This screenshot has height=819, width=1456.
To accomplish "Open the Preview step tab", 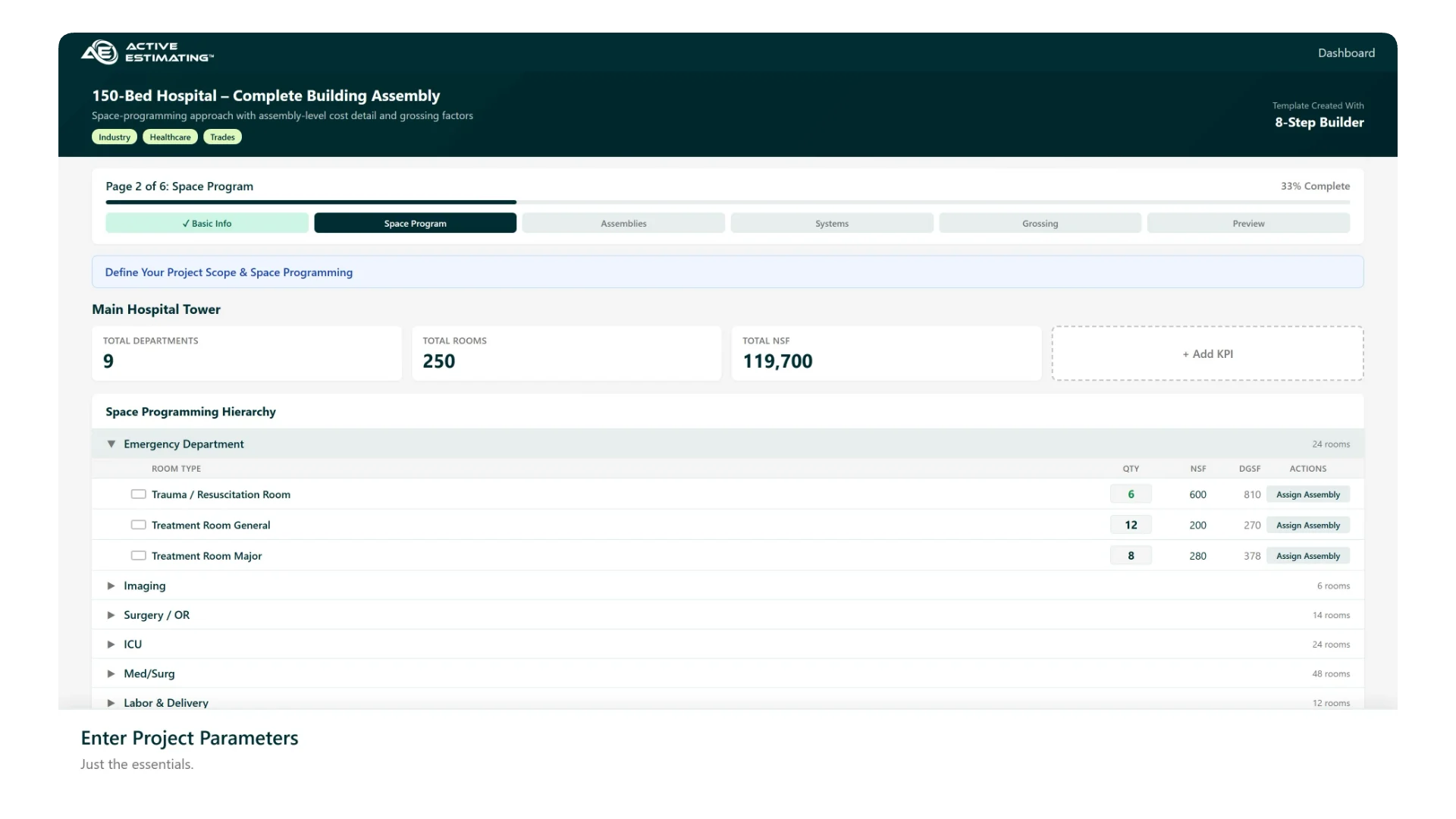I will [x=1248, y=223].
